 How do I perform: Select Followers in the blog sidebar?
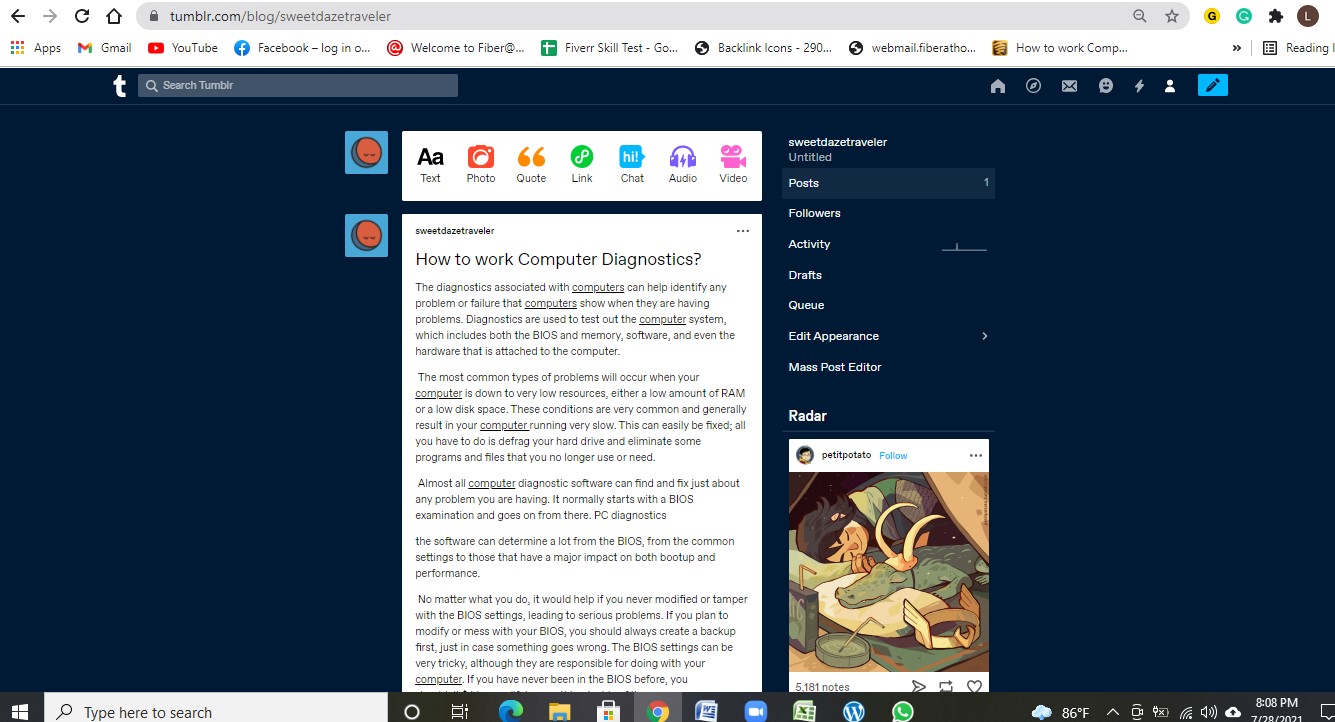(x=814, y=213)
